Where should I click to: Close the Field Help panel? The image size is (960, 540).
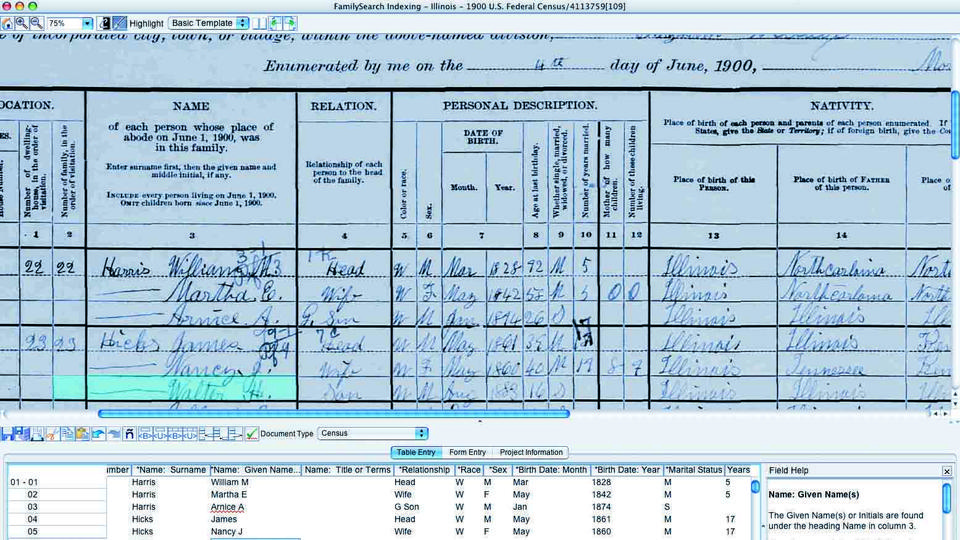947,470
